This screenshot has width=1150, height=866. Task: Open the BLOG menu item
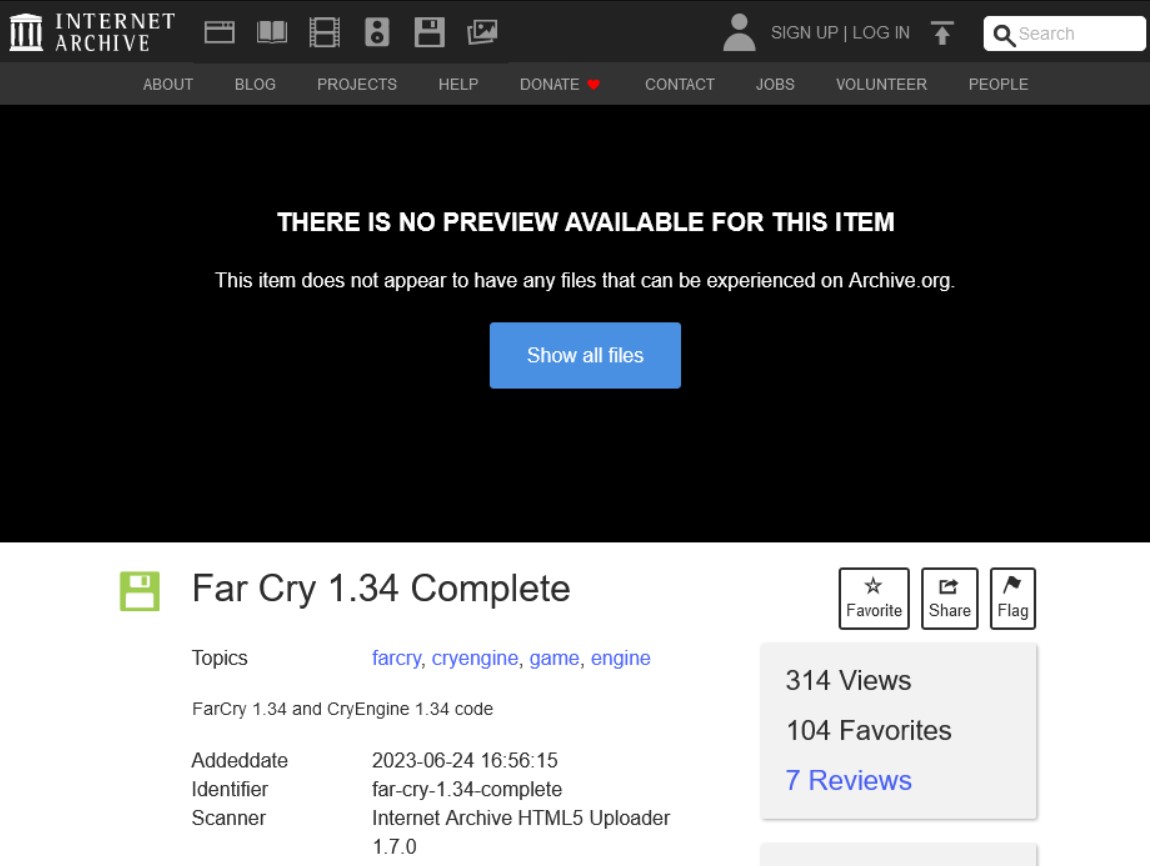click(x=255, y=84)
